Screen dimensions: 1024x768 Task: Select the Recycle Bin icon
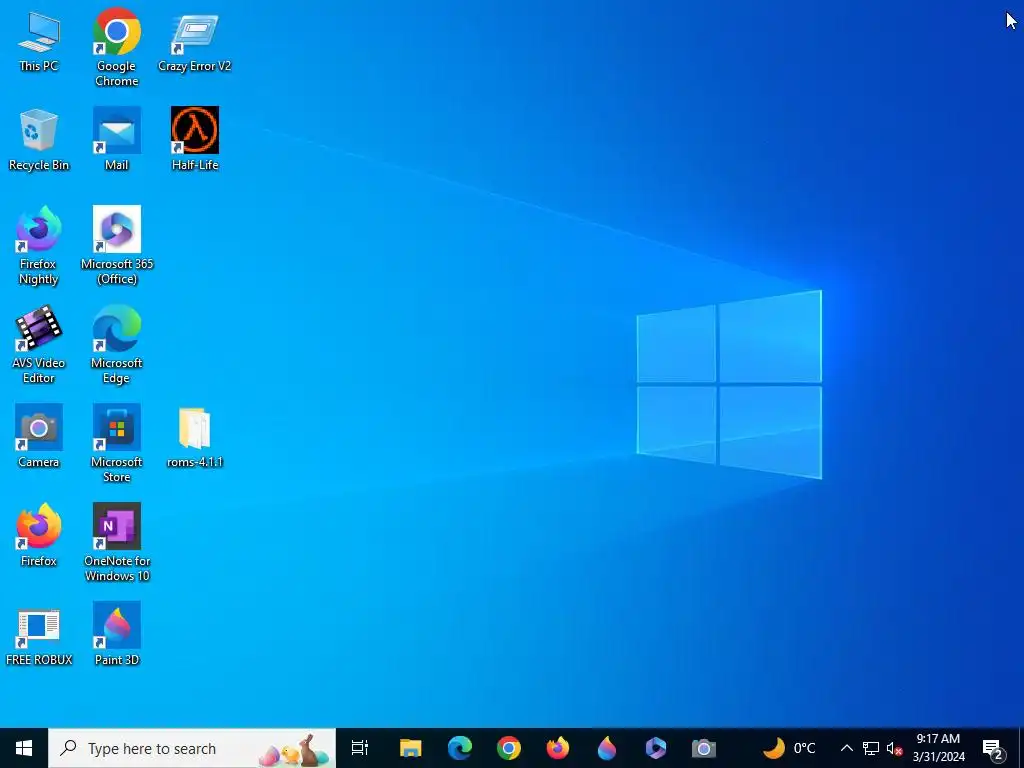coord(39,140)
